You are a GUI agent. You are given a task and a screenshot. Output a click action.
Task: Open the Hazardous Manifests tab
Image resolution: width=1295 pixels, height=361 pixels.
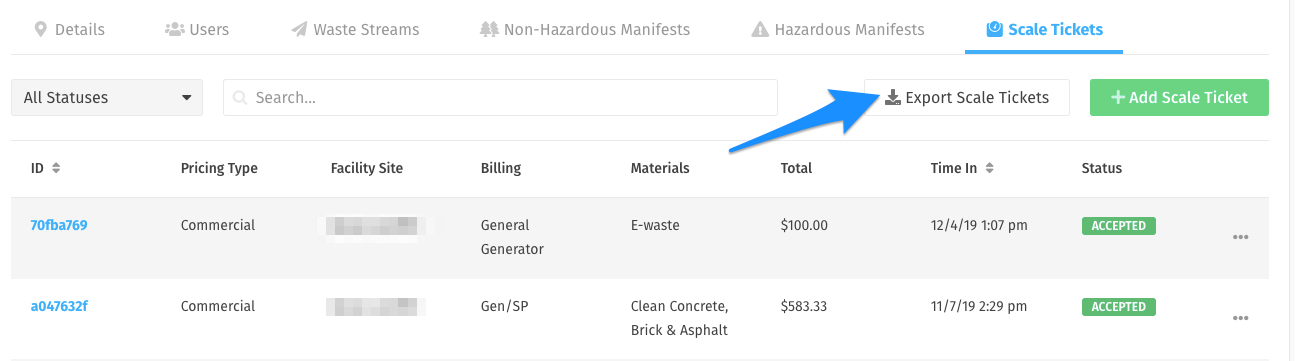[x=838, y=29]
